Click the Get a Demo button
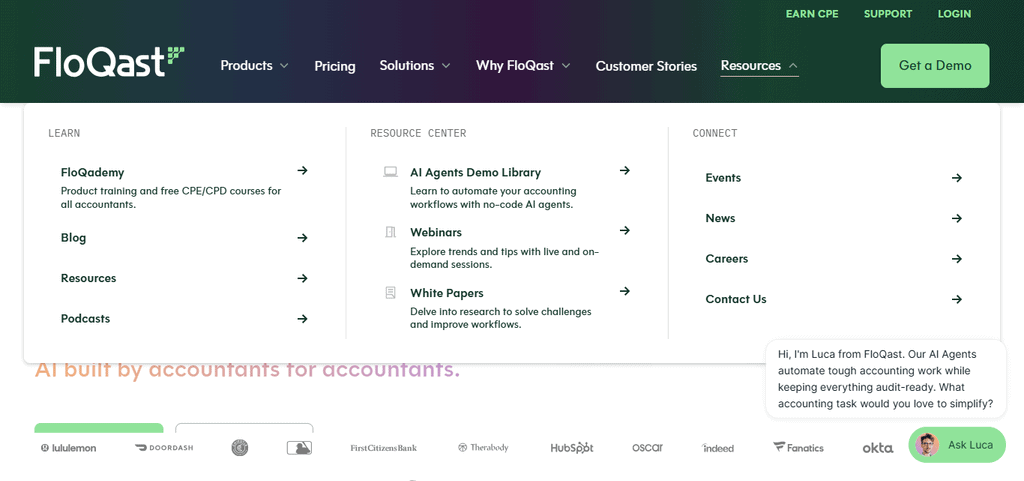 click(x=935, y=65)
